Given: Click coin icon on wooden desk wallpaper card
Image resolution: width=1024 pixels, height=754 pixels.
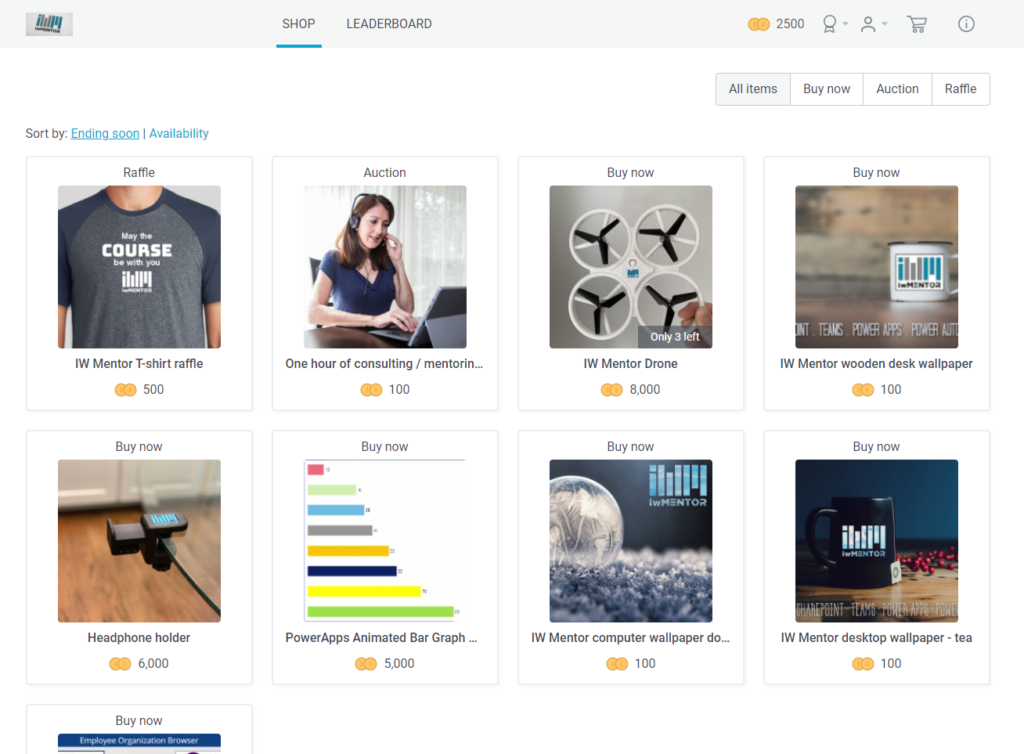Looking at the screenshot, I should (863, 390).
